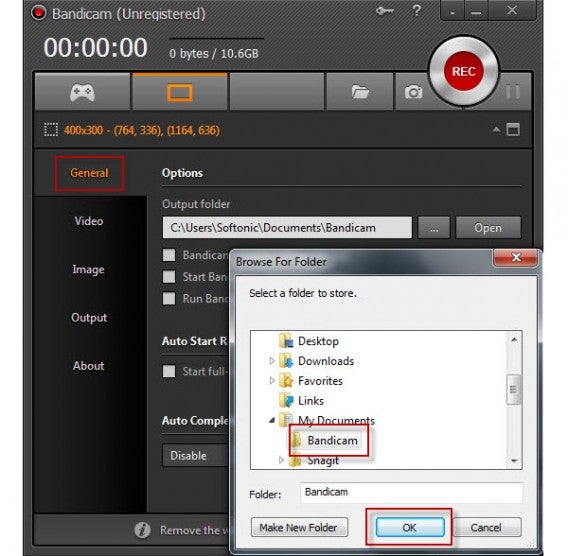Click OK in Browse For Folder
568x556 pixels.
point(410,527)
